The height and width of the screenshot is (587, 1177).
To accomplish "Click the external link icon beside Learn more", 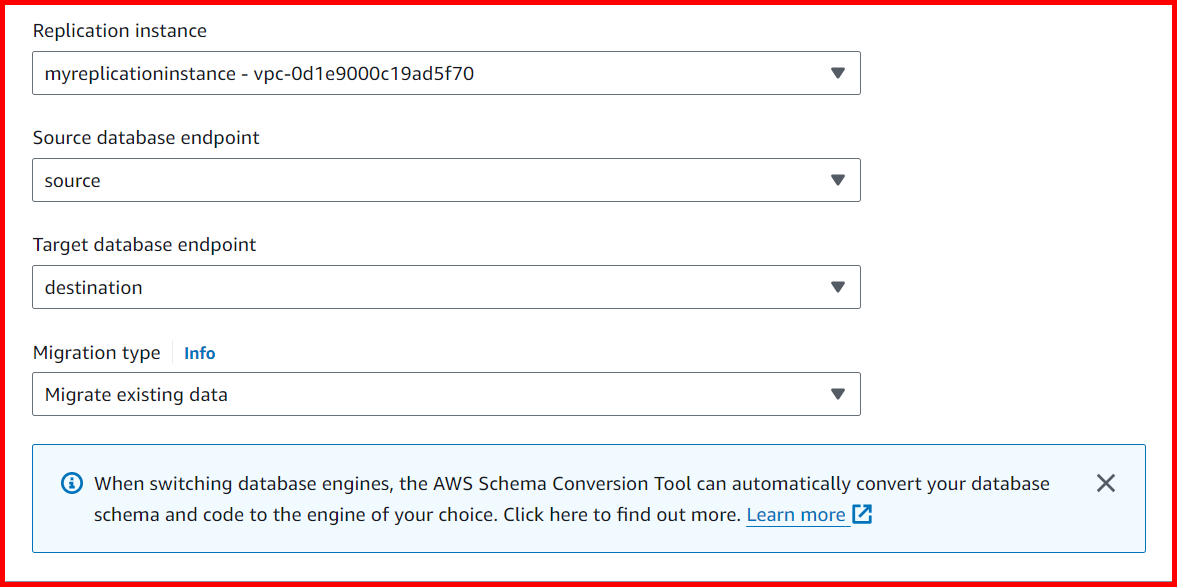I will coord(862,514).
